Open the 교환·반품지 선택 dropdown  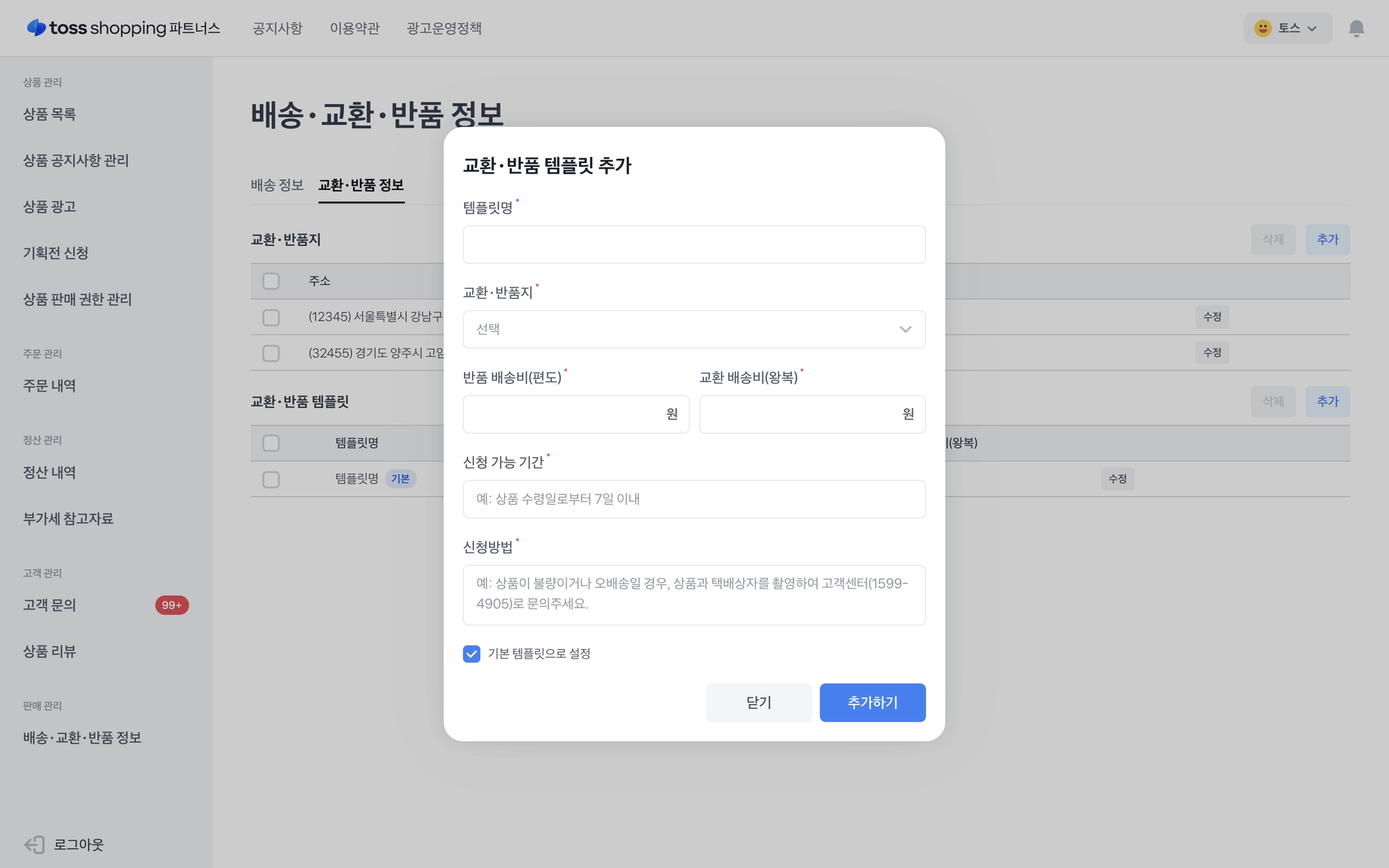[x=693, y=330]
